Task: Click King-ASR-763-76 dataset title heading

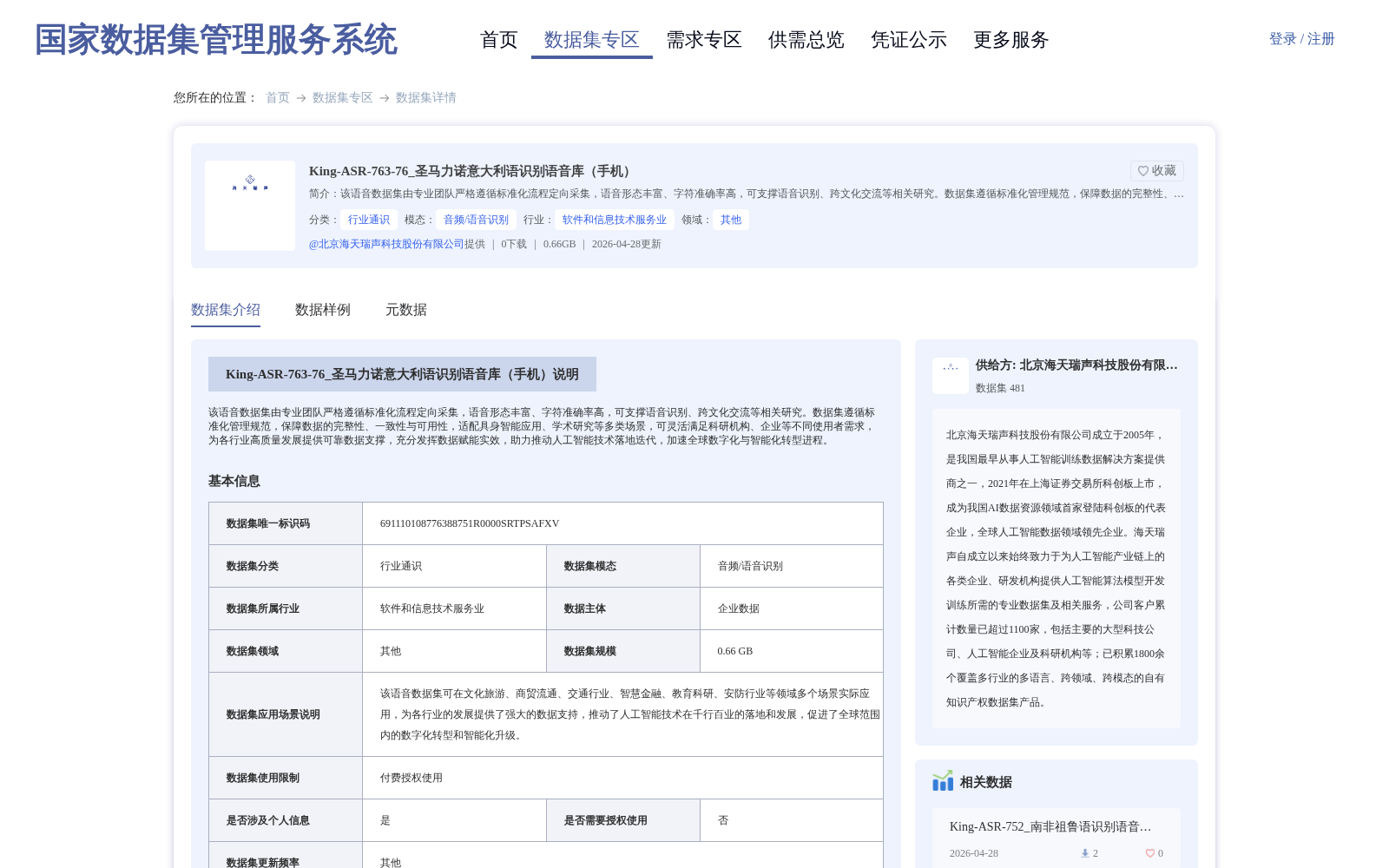Action: (472, 171)
